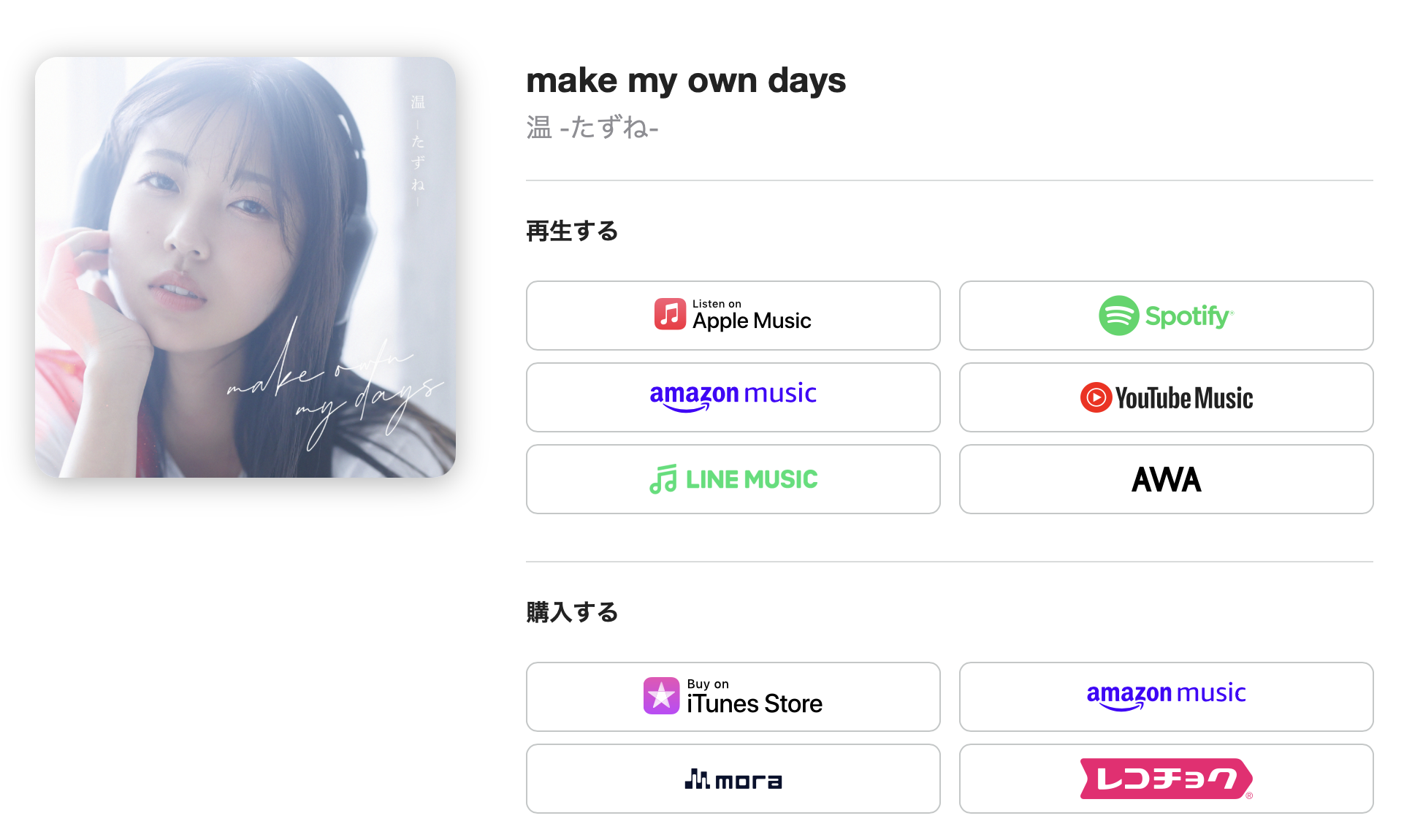1404x840 pixels.
Task: Click the purple iTunes Store star icon
Action: pos(661,695)
